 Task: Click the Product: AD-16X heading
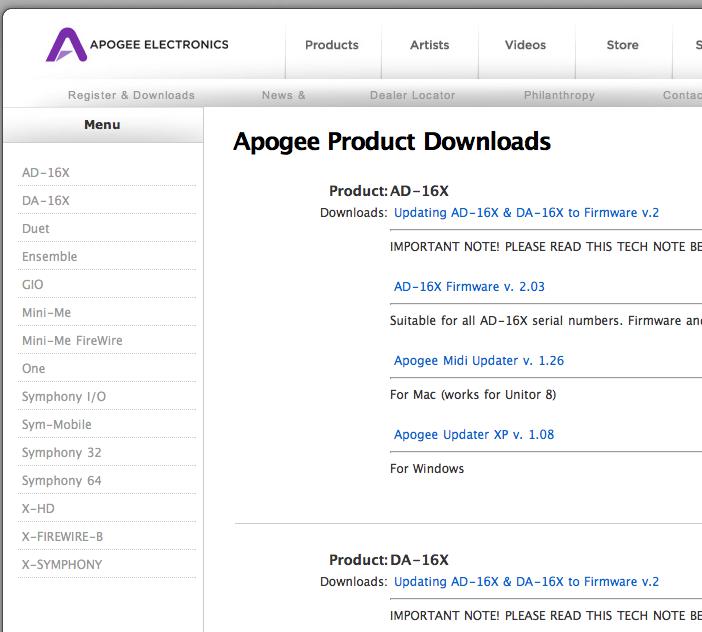coord(389,191)
